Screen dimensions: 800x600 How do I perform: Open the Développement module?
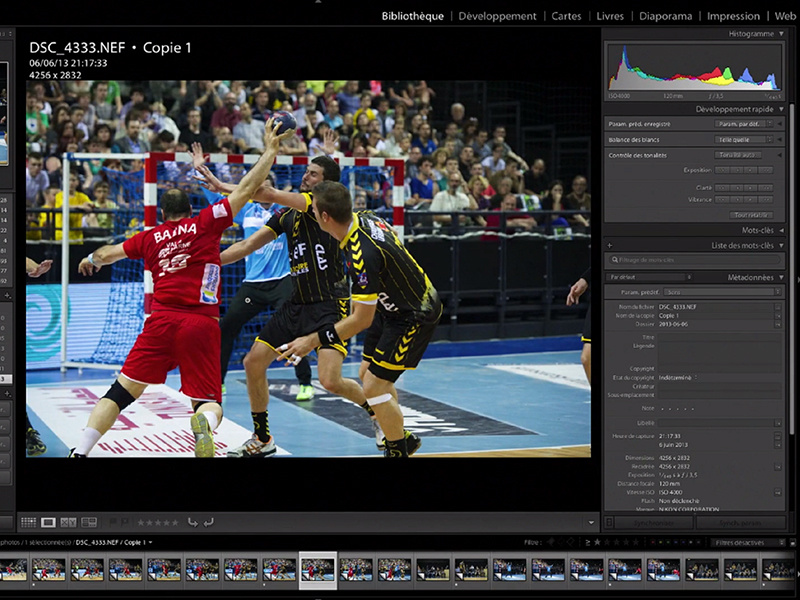(x=498, y=16)
